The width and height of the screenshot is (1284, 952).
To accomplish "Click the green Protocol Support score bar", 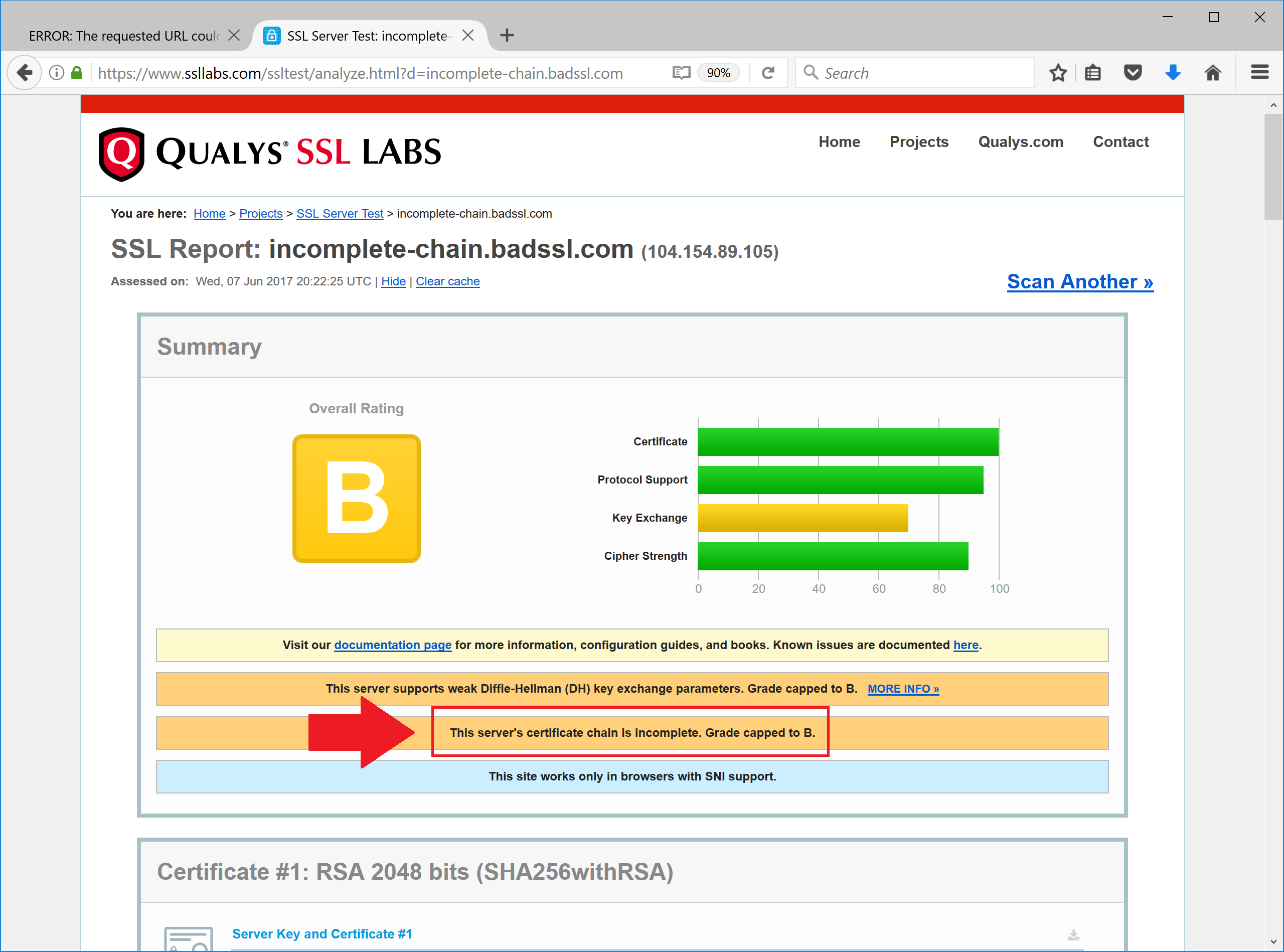I will 840,480.
